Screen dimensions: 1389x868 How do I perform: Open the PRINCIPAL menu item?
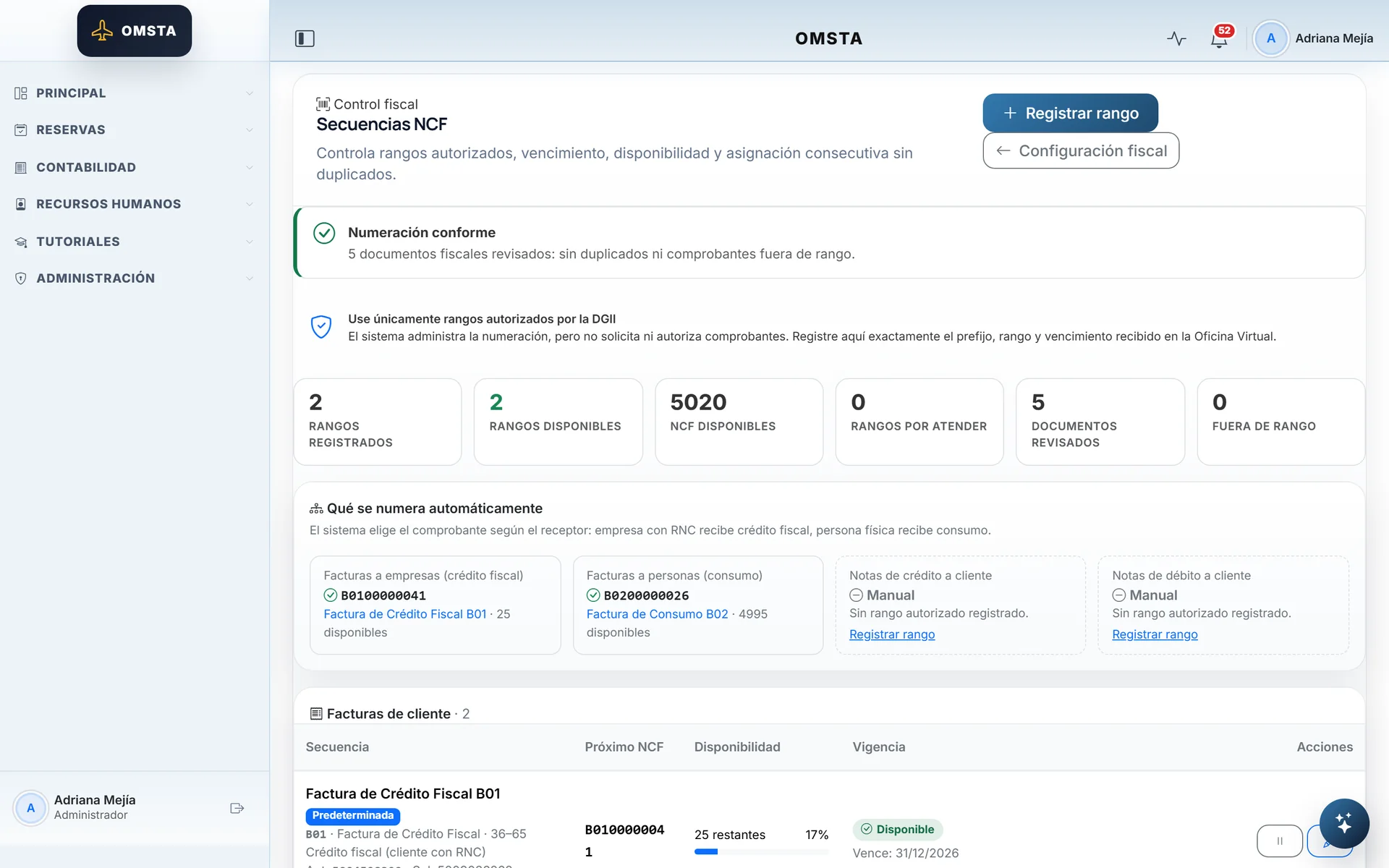pos(135,93)
